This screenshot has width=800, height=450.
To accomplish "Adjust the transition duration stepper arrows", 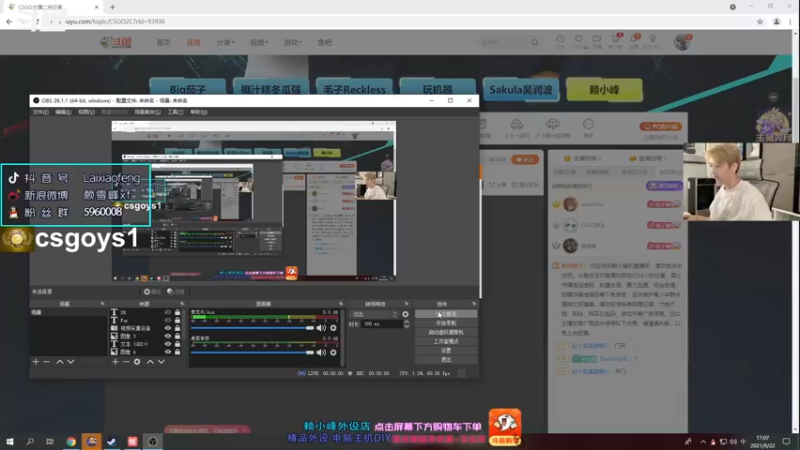I will pos(406,324).
